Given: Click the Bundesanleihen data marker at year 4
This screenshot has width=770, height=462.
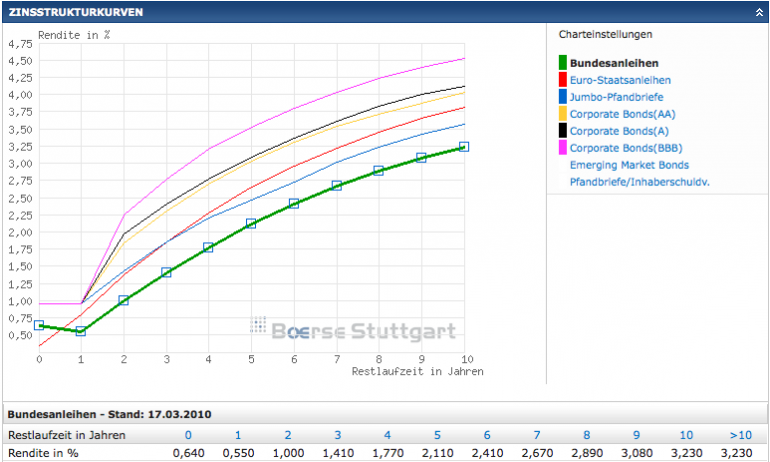Looking at the screenshot, I should tap(208, 247).
